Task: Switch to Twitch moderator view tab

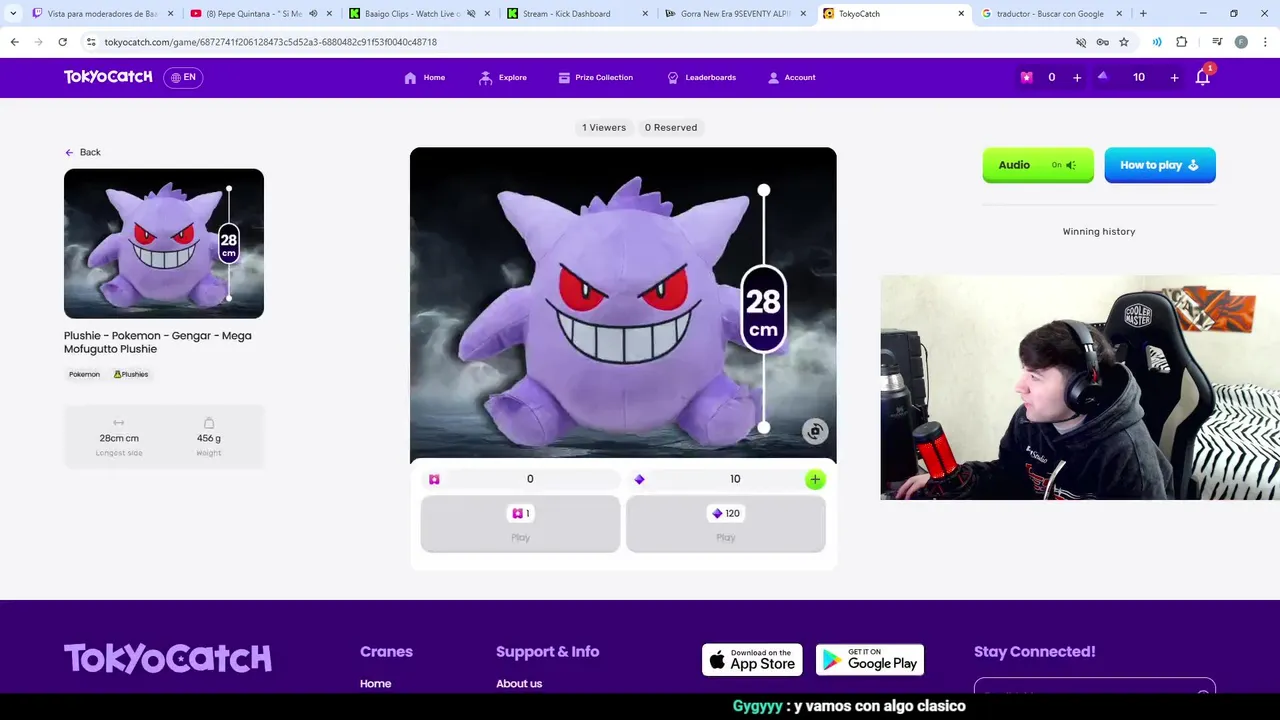Action: [x=102, y=14]
